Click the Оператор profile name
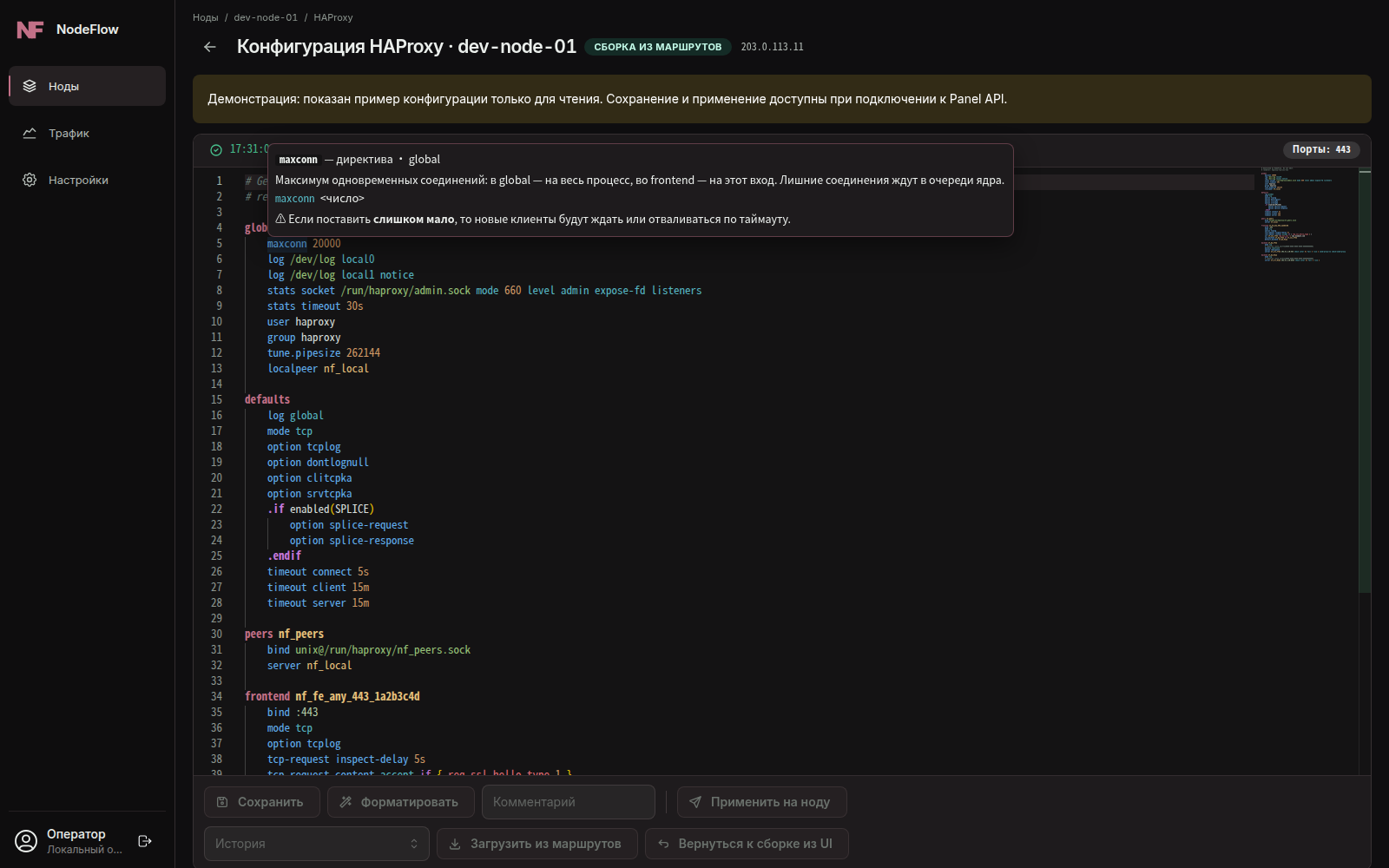The width and height of the screenshot is (1389, 868). [76, 834]
